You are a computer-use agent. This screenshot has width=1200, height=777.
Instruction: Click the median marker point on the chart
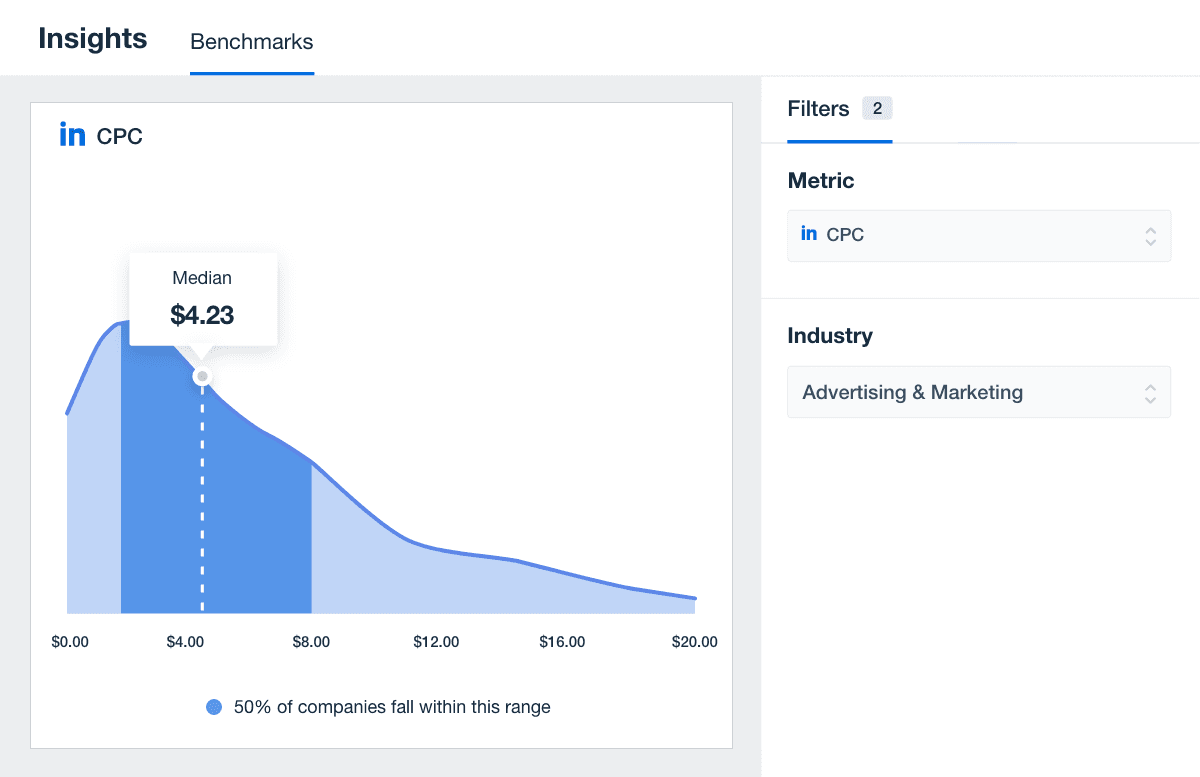[x=202, y=376]
